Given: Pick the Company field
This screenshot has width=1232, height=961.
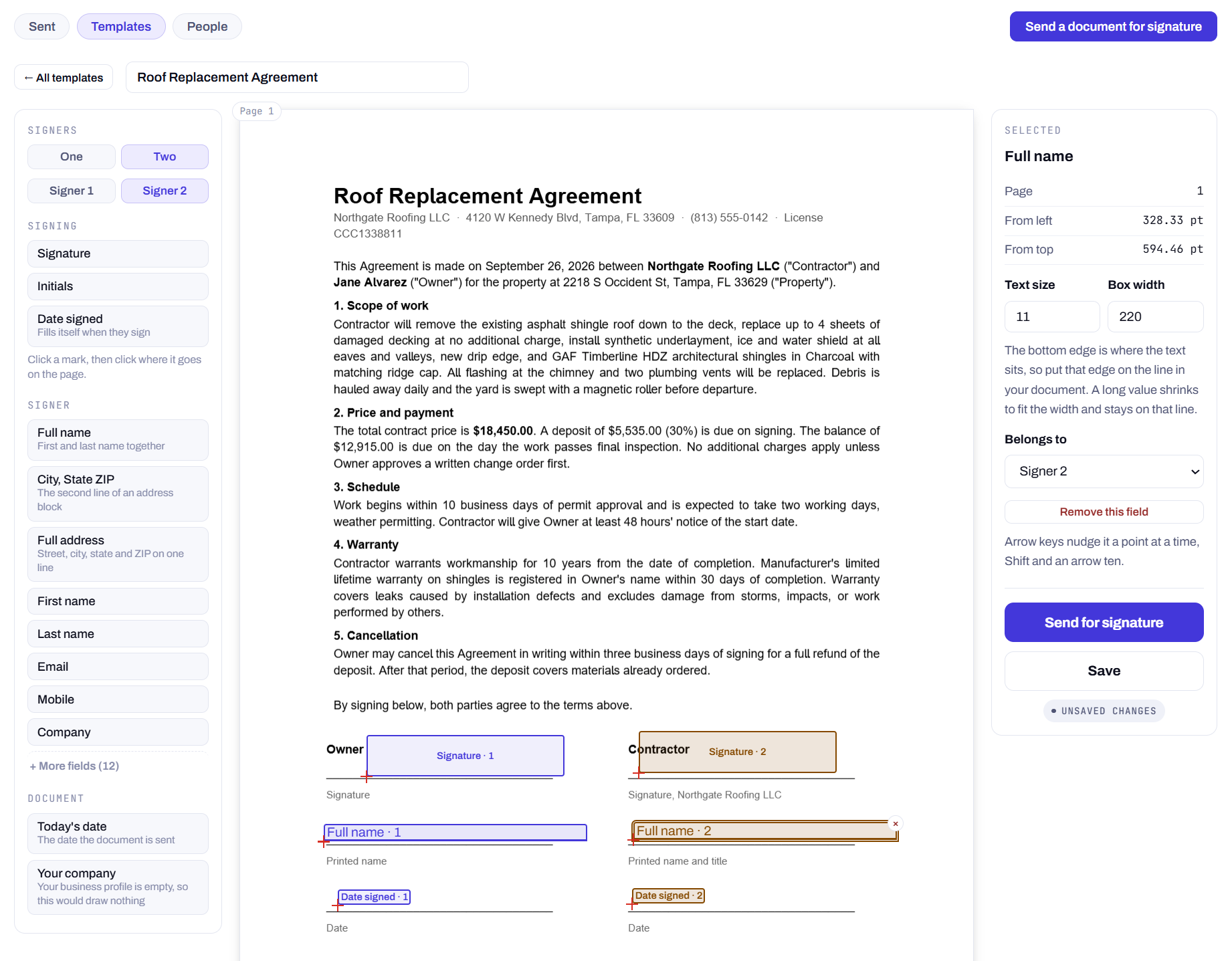Looking at the screenshot, I should pos(118,732).
